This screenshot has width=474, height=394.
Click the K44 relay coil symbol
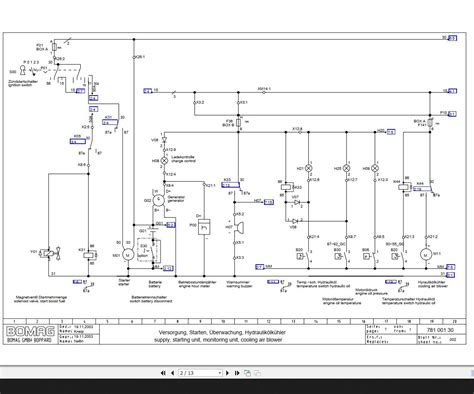tap(404, 187)
